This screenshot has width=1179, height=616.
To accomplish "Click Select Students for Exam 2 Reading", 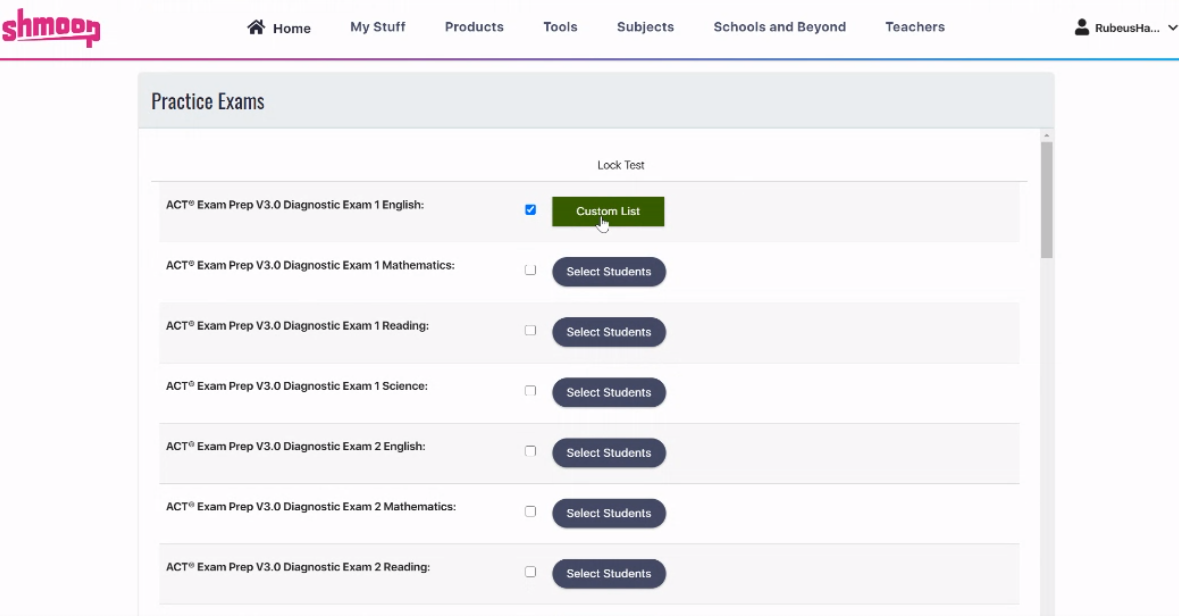I will coord(609,573).
